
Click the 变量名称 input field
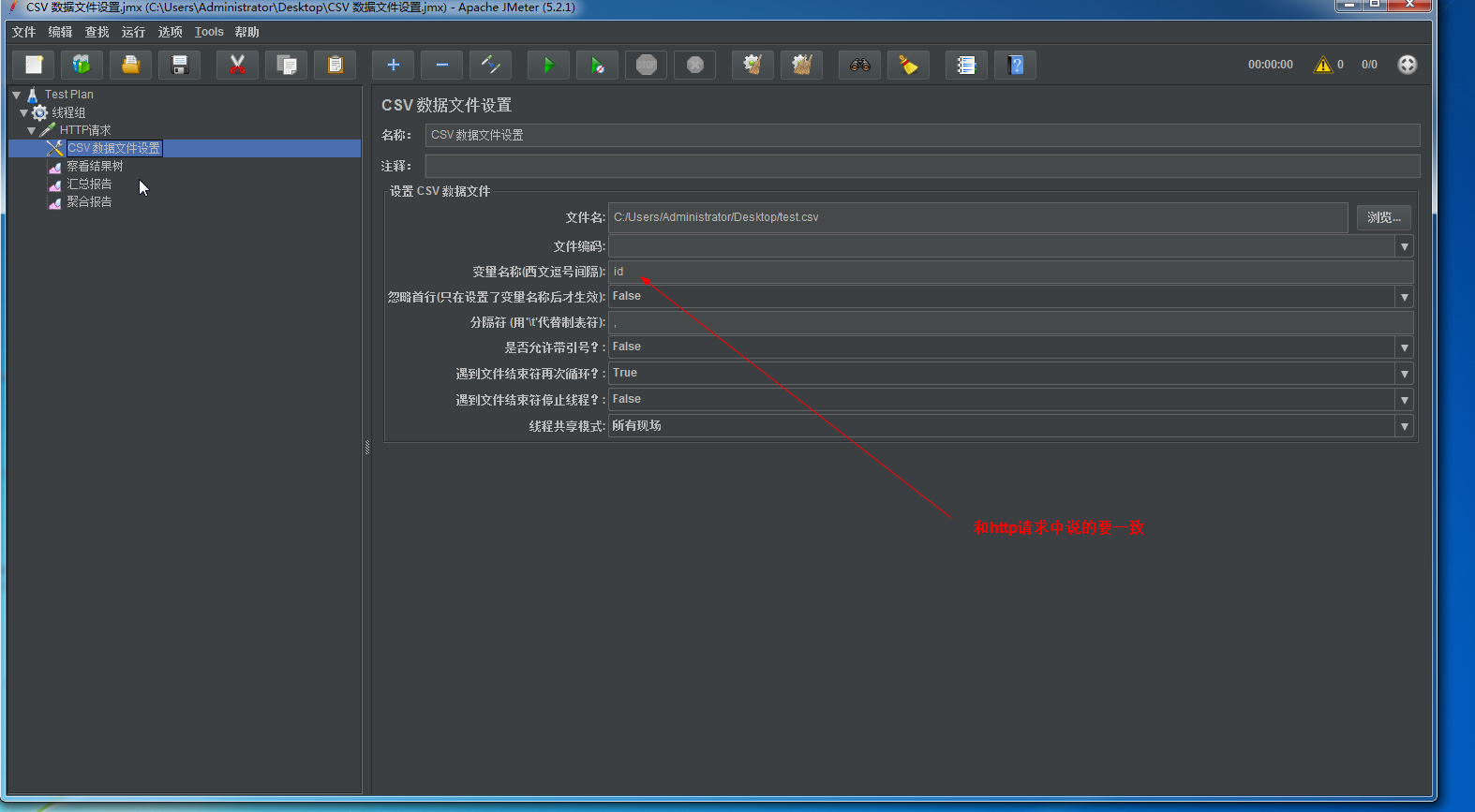tap(1010, 272)
